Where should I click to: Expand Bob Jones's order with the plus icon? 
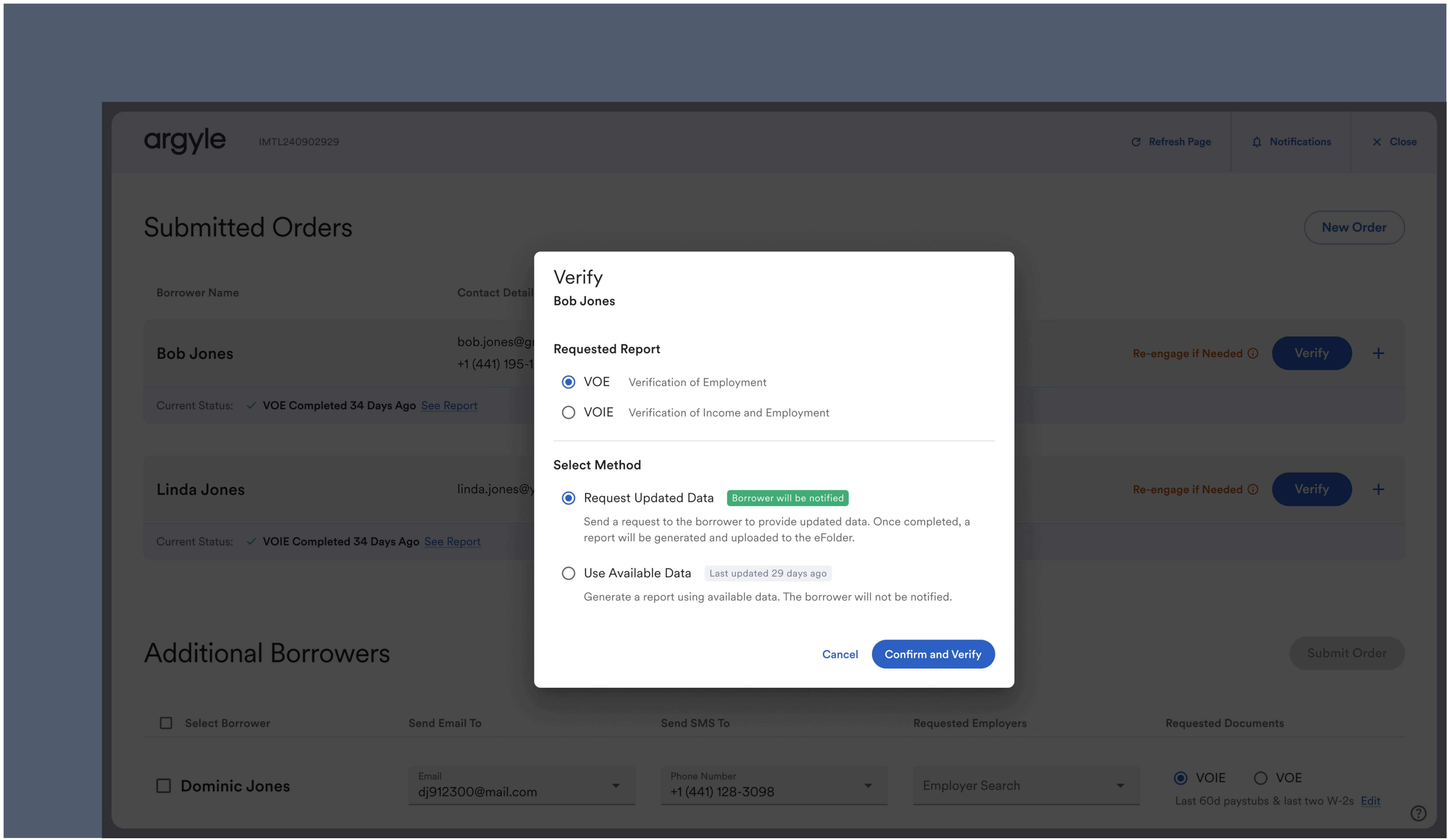coord(1379,353)
